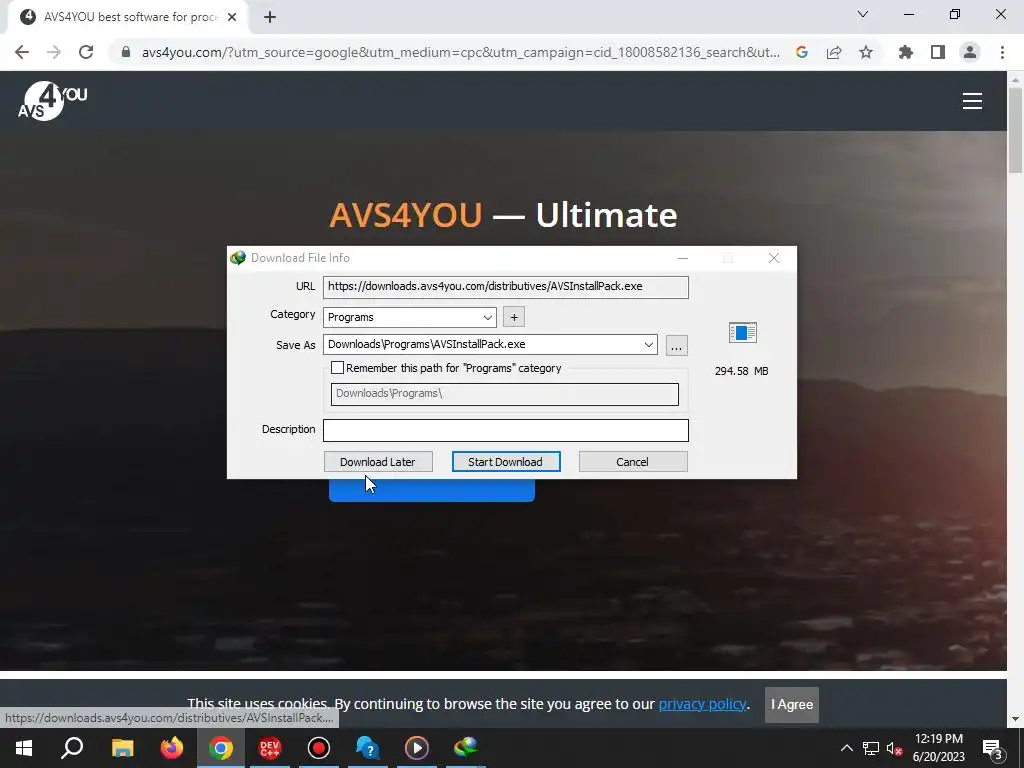Click the Start Download button
Viewport: 1024px width, 768px height.
[505, 462]
